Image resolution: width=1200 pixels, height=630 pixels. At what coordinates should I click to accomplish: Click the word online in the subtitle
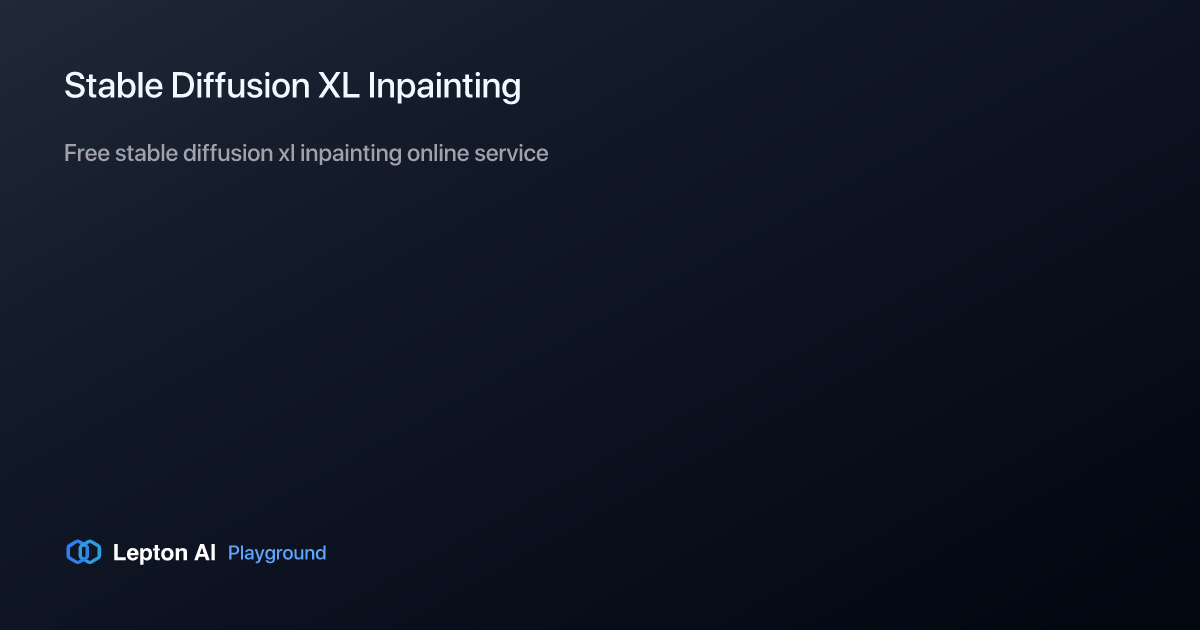(x=442, y=153)
